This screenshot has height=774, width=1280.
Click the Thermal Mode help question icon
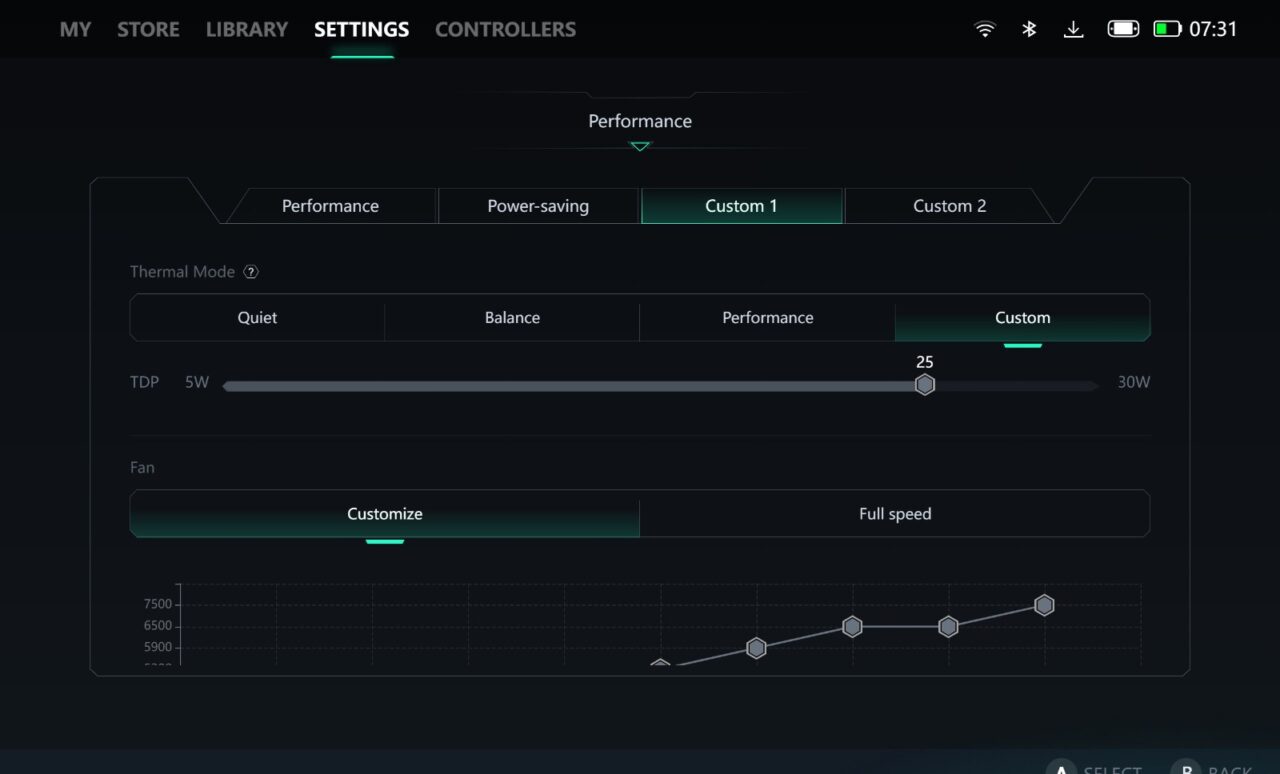(251, 272)
